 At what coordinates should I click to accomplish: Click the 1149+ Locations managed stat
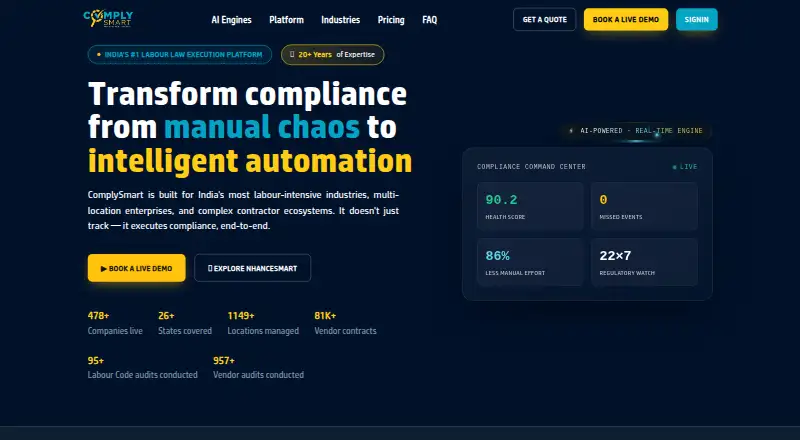(x=263, y=323)
